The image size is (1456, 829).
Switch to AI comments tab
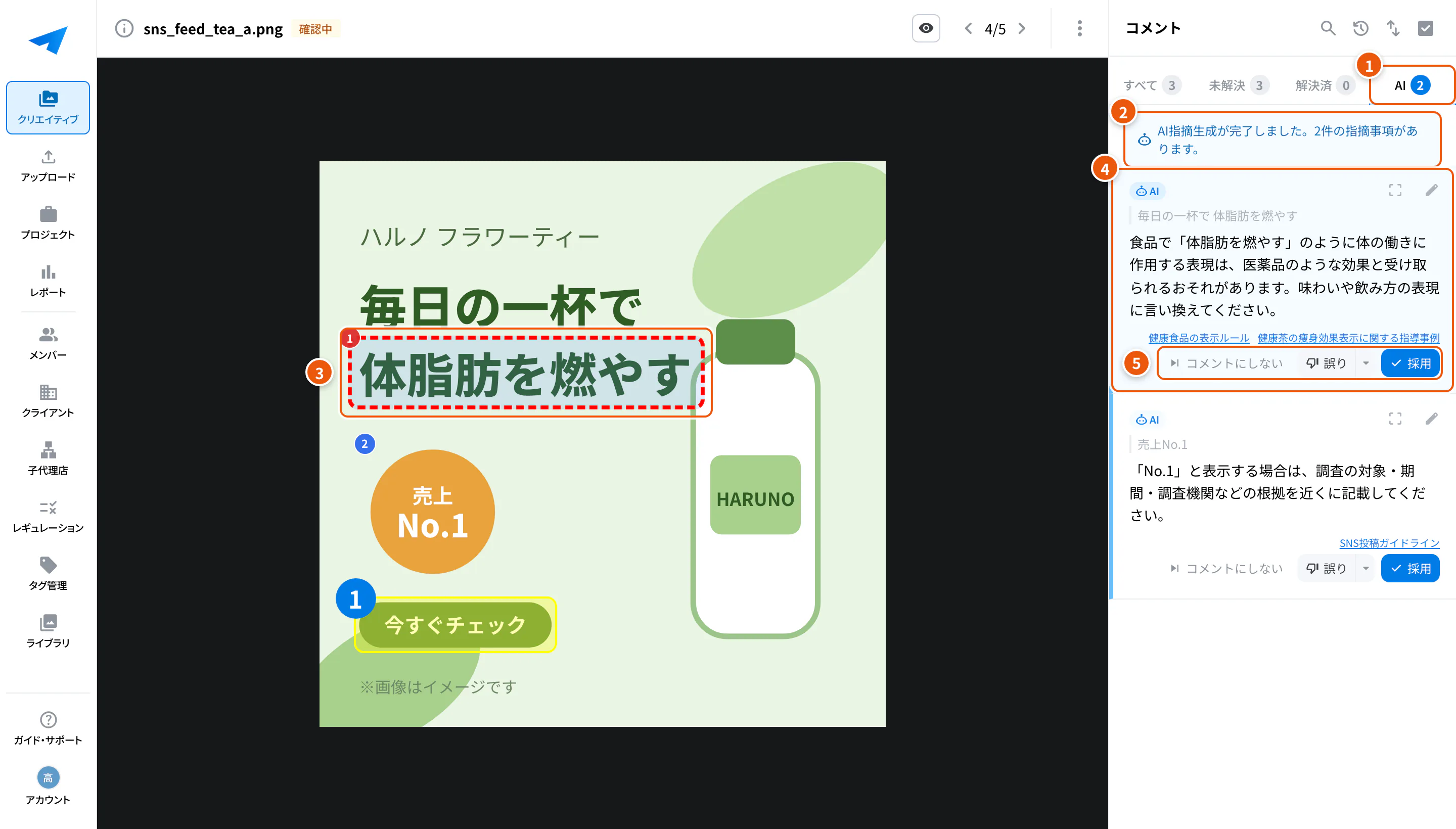(1412, 85)
